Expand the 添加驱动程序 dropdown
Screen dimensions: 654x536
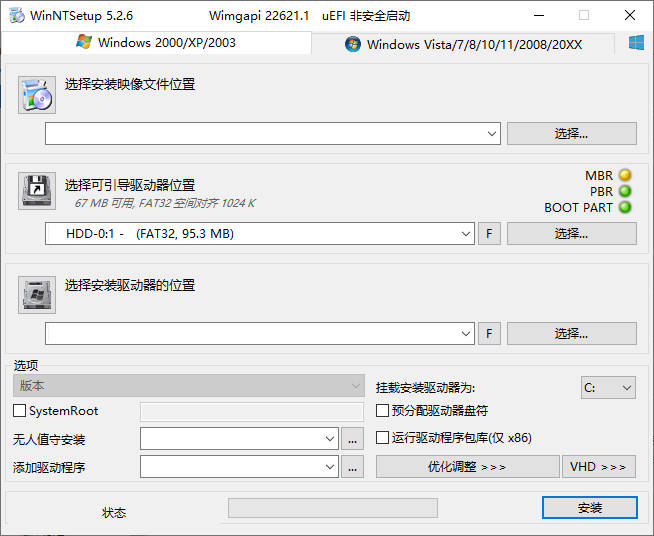point(330,466)
